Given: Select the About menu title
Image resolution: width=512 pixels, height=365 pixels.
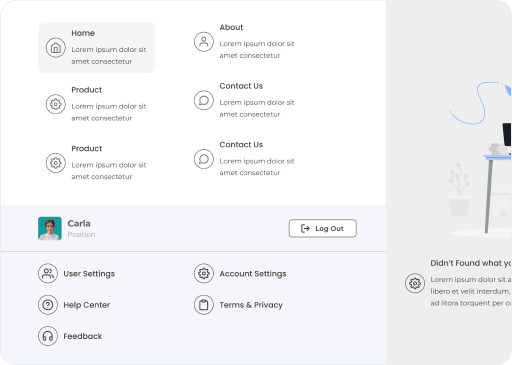Looking at the screenshot, I should pos(231,27).
